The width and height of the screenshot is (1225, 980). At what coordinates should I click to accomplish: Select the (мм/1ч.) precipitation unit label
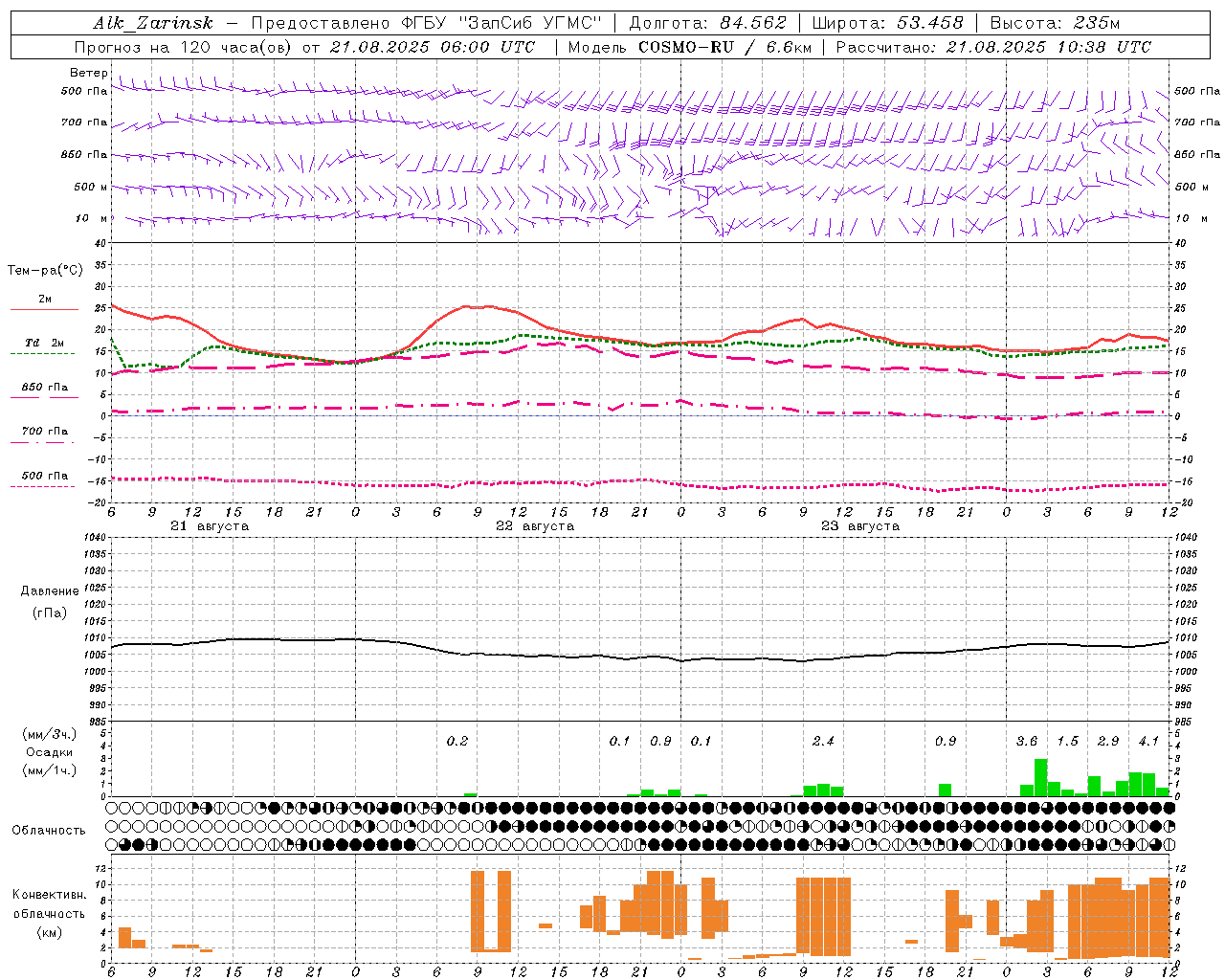pos(50,770)
